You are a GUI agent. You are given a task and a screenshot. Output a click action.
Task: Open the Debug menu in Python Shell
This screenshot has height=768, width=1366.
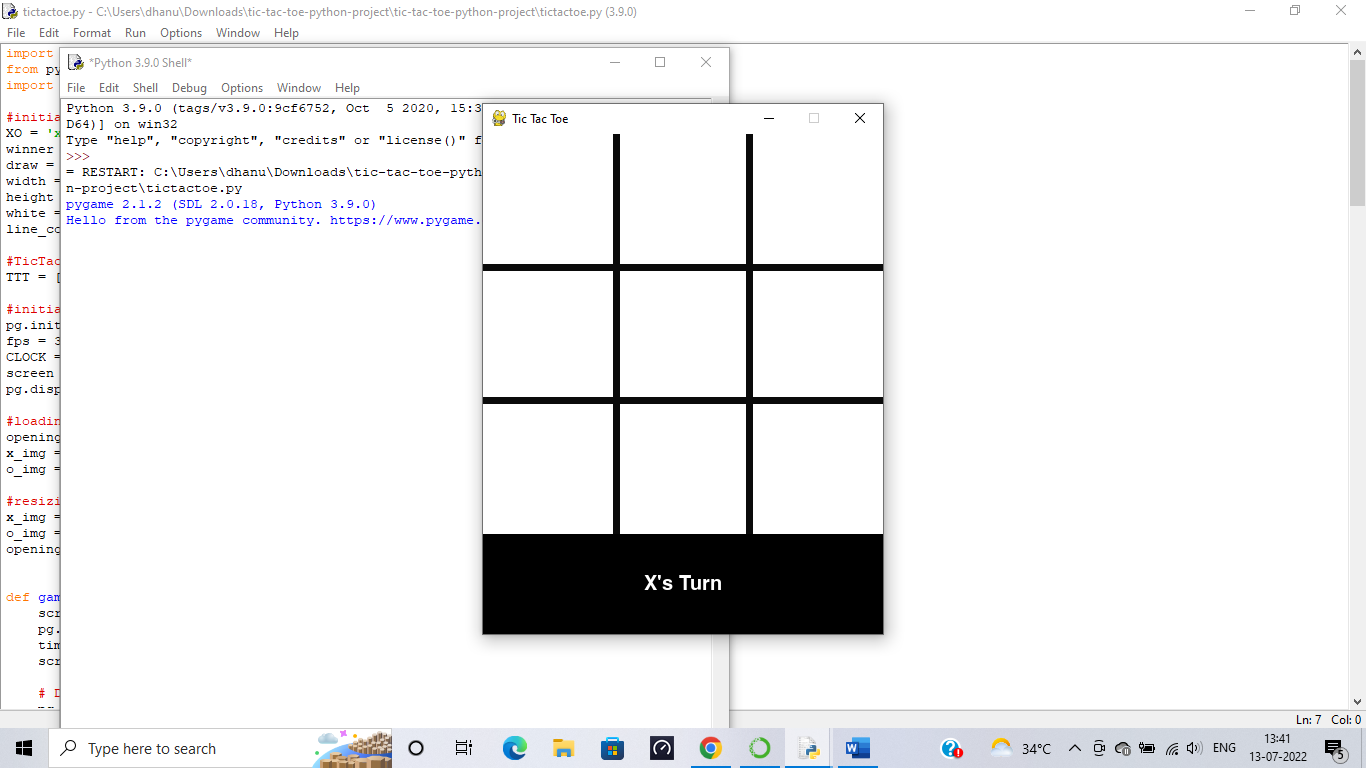[x=189, y=88]
